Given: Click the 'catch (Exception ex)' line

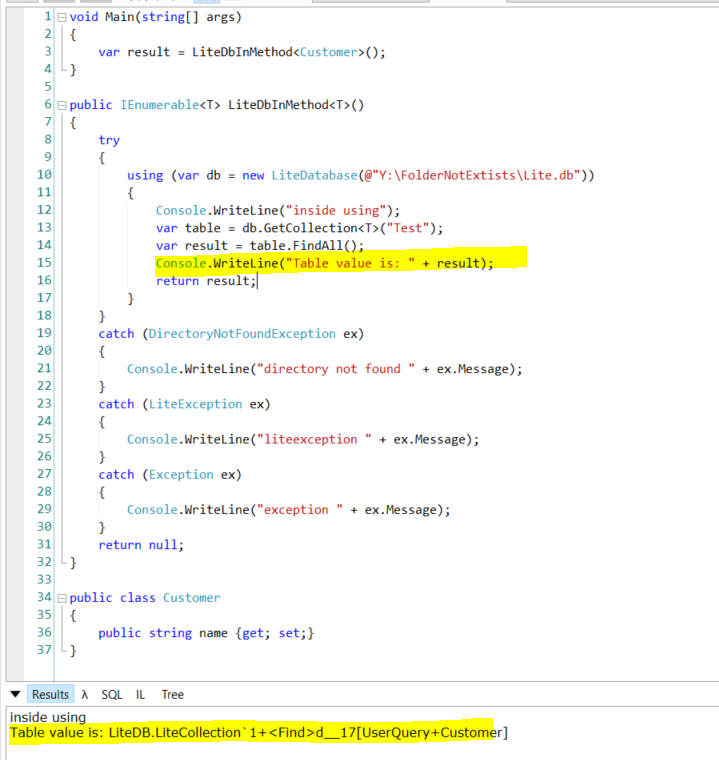Looking at the screenshot, I should pyautogui.click(x=170, y=475).
